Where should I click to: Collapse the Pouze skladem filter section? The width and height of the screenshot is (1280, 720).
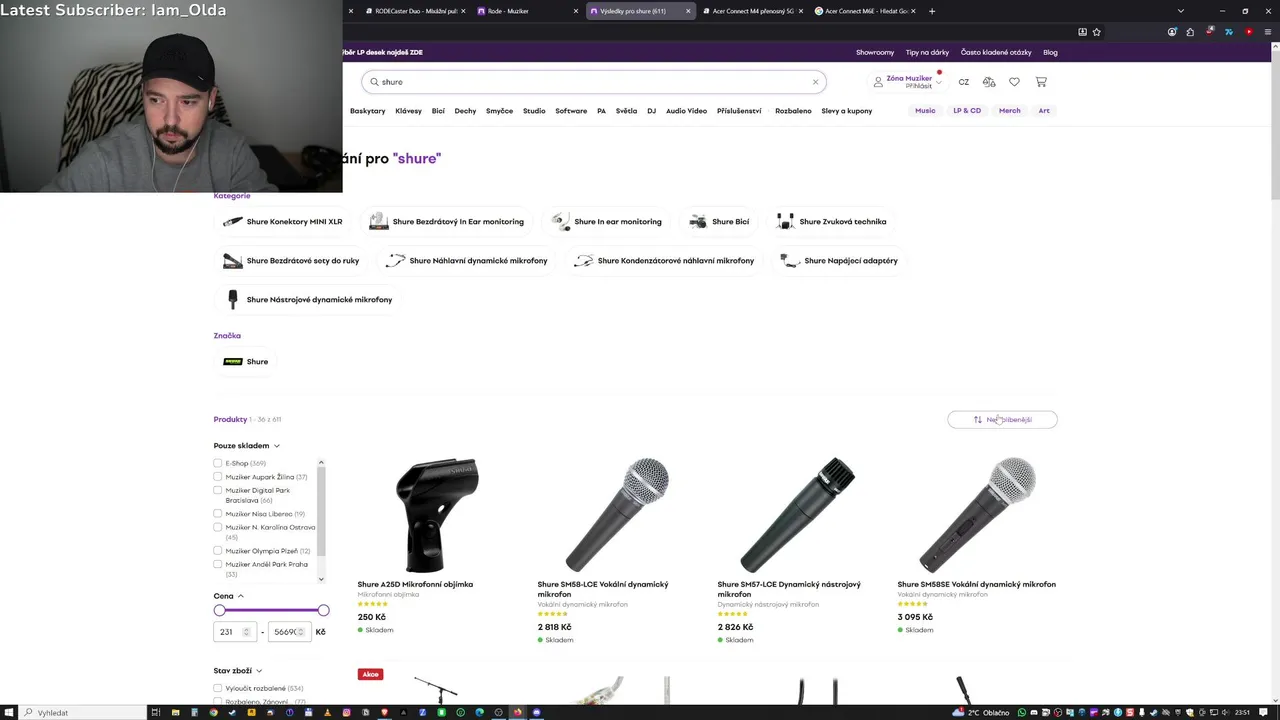tap(247, 446)
